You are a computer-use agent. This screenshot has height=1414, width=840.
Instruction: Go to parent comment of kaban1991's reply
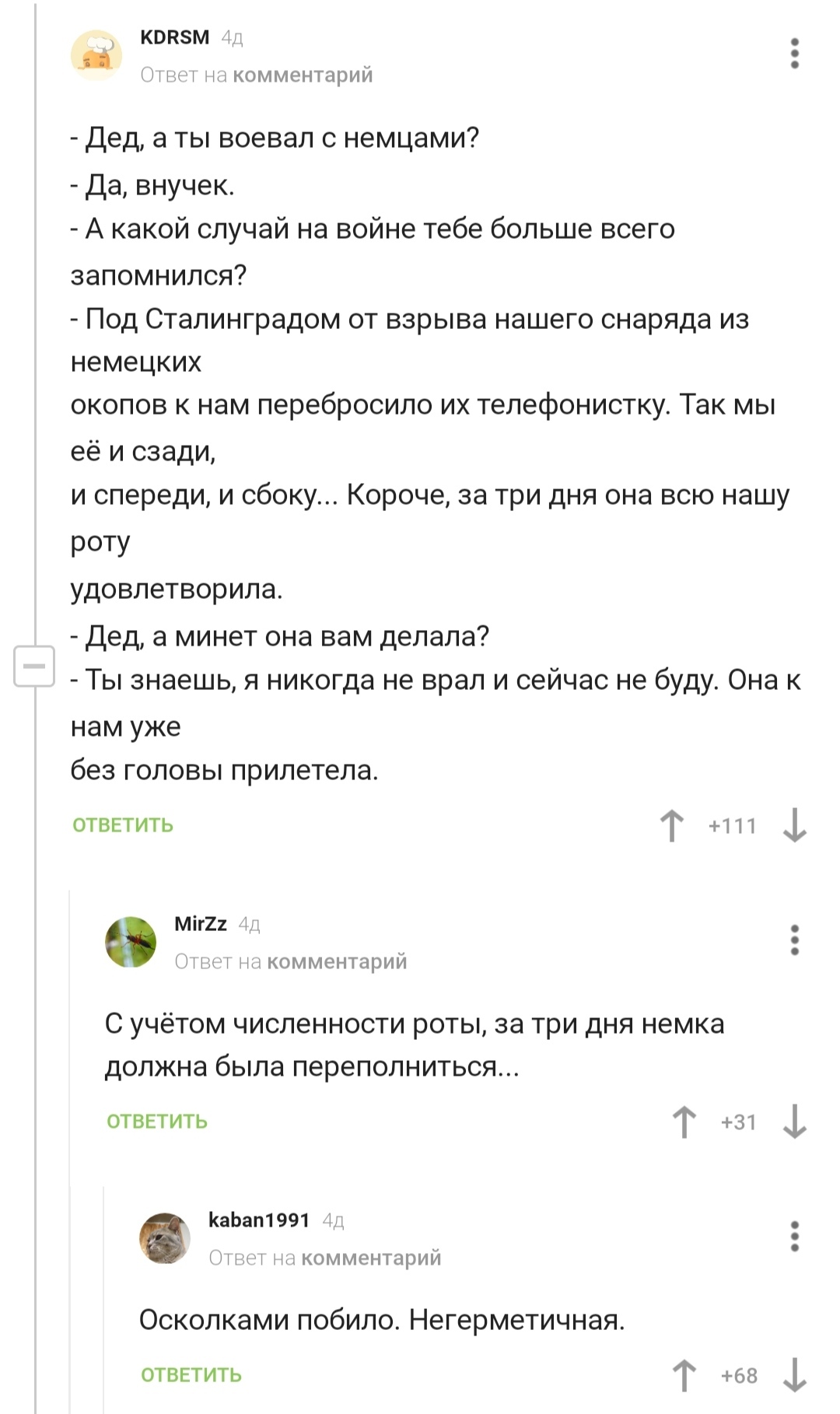point(371,1258)
